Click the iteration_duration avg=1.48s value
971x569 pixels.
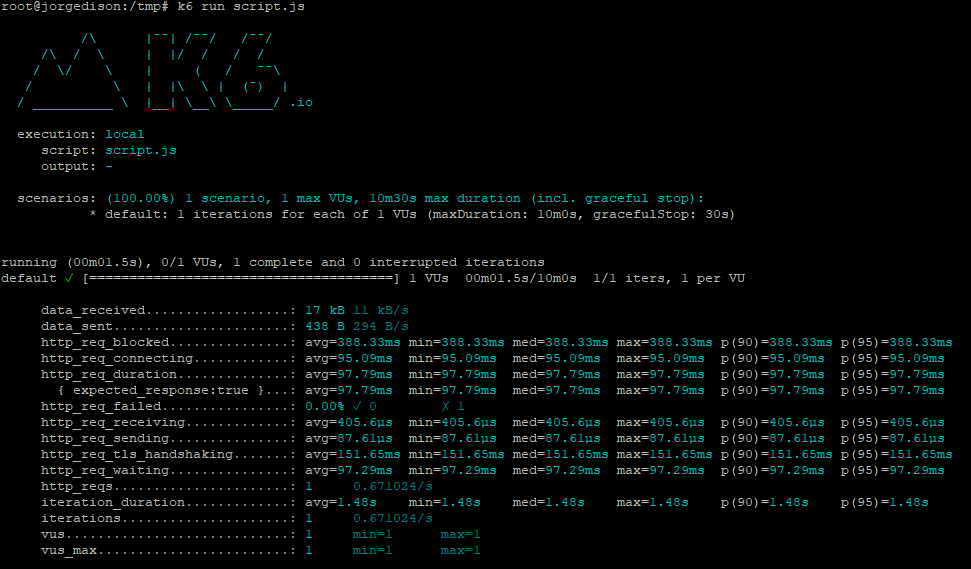[340, 502]
